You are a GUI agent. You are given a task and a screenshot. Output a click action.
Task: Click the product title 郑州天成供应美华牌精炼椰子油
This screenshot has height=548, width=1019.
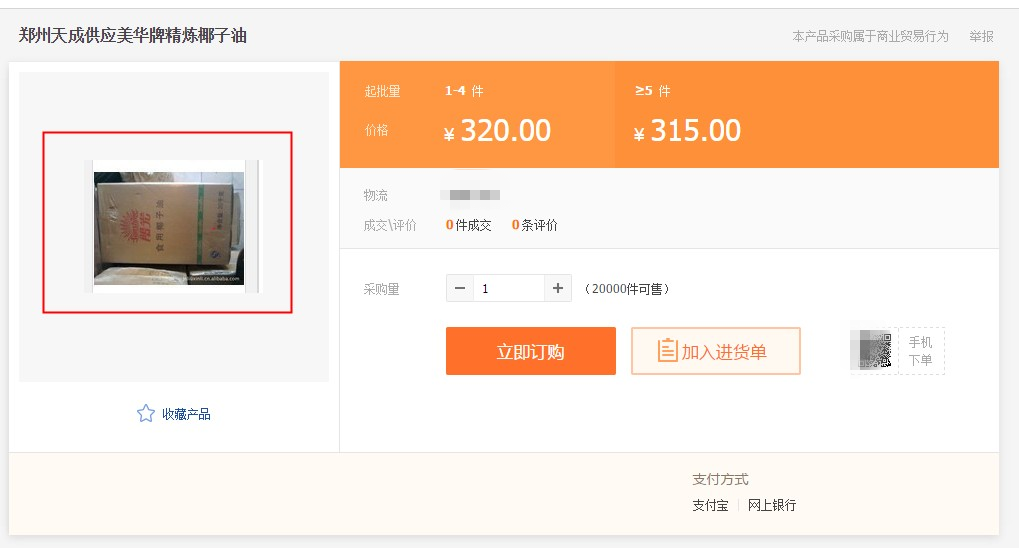coord(133,36)
